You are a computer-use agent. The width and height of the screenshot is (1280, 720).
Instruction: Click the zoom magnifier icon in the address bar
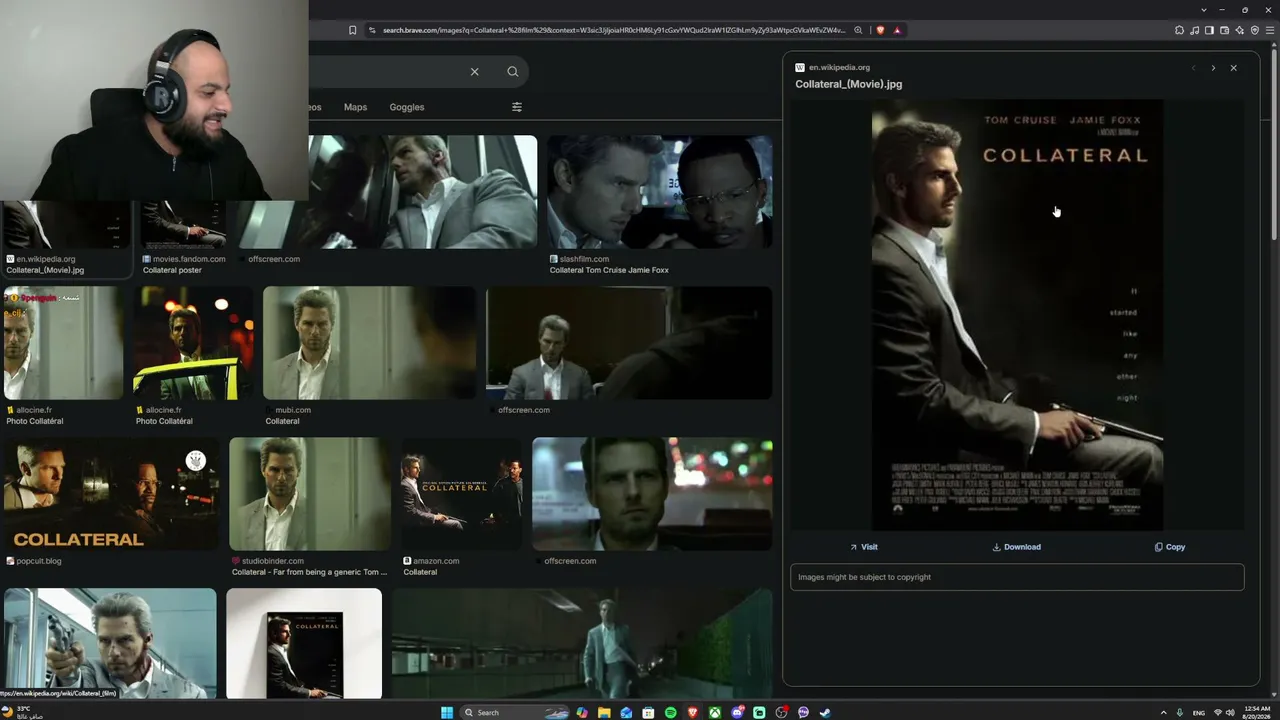(x=858, y=30)
